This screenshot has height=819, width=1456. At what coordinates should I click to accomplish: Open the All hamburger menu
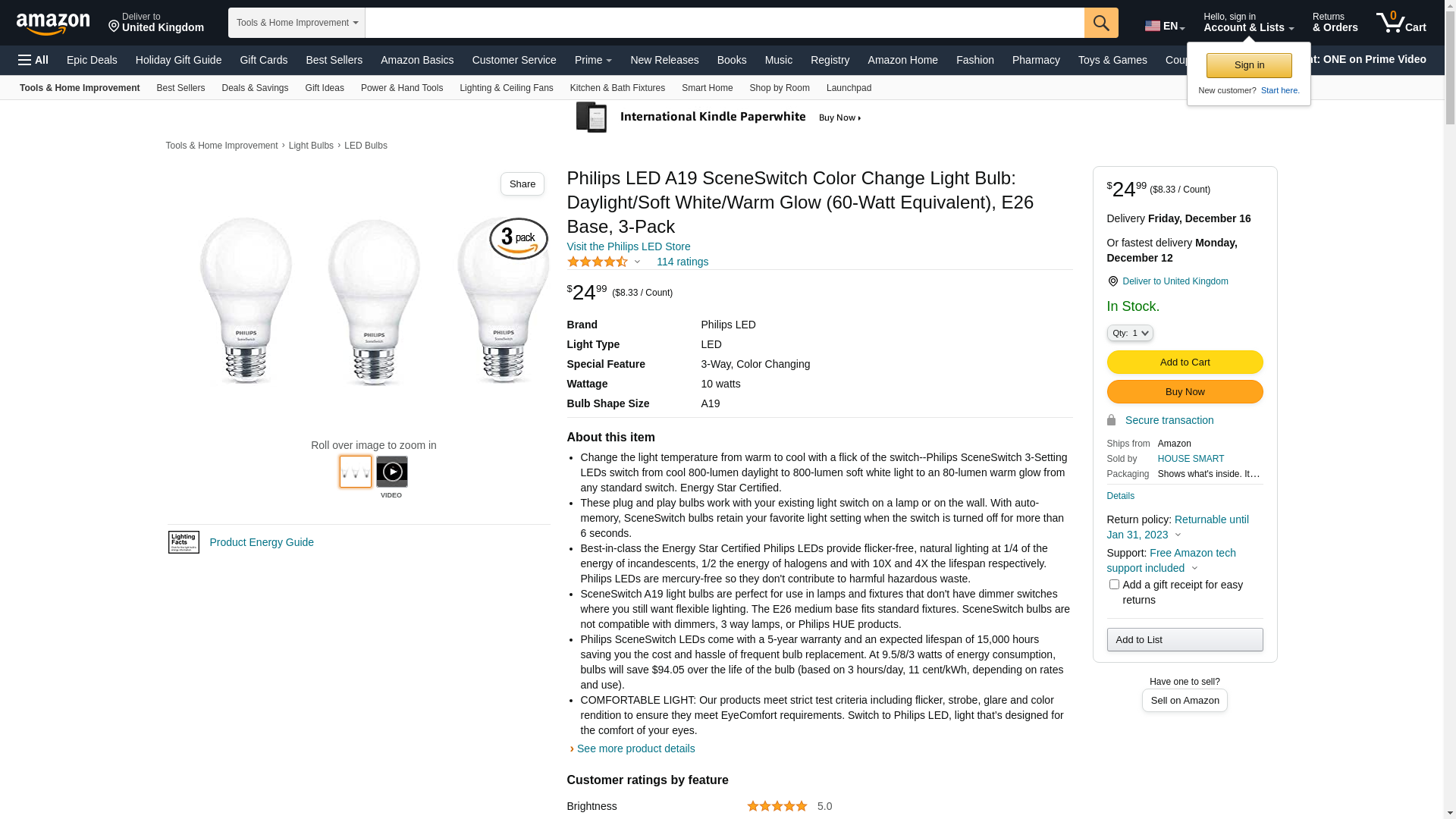click(33, 60)
